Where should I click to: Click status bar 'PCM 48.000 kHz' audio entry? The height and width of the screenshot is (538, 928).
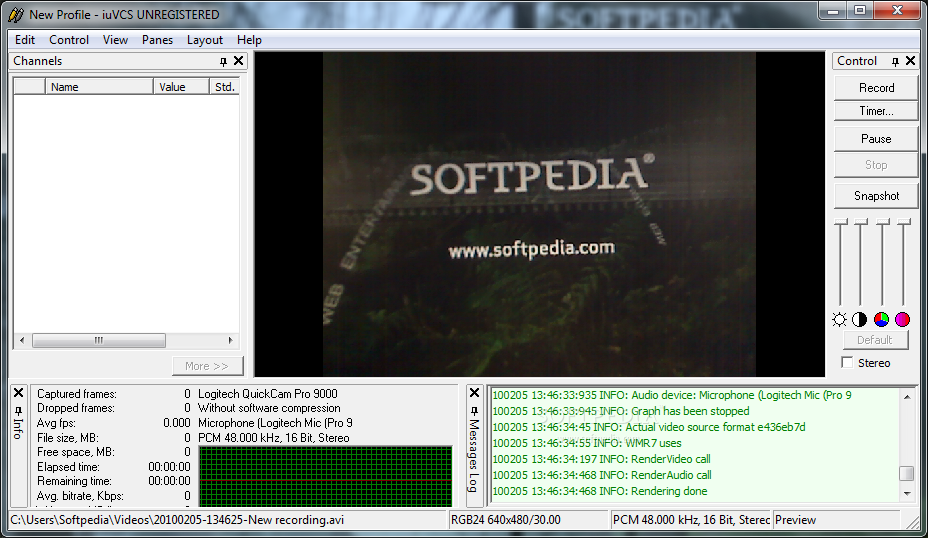pyautogui.click(x=691, y=520)
